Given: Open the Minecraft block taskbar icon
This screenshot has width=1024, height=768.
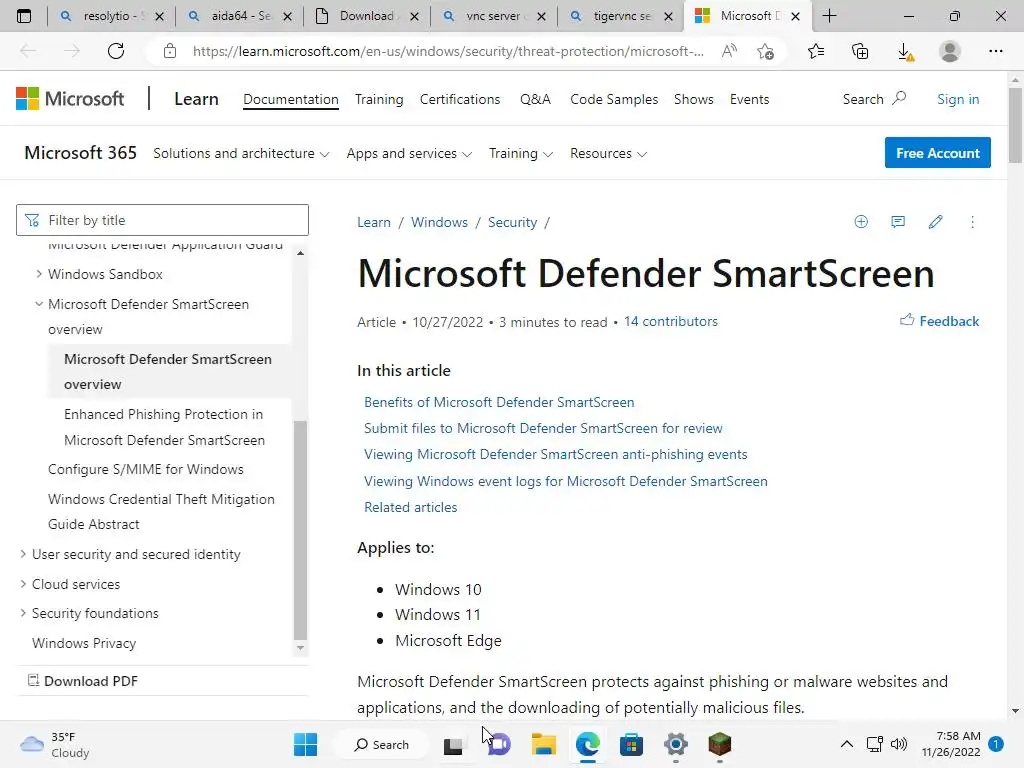Looking at the screenshot, I should tap(720, 744).
